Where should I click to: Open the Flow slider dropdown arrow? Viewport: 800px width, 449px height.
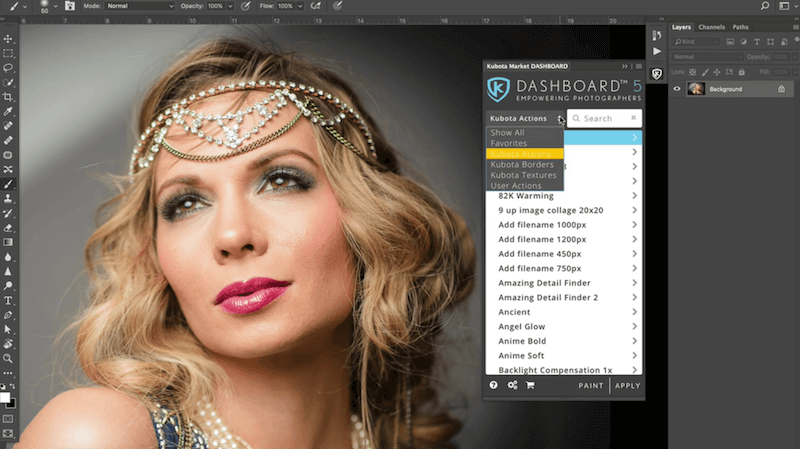pos(300,6)
